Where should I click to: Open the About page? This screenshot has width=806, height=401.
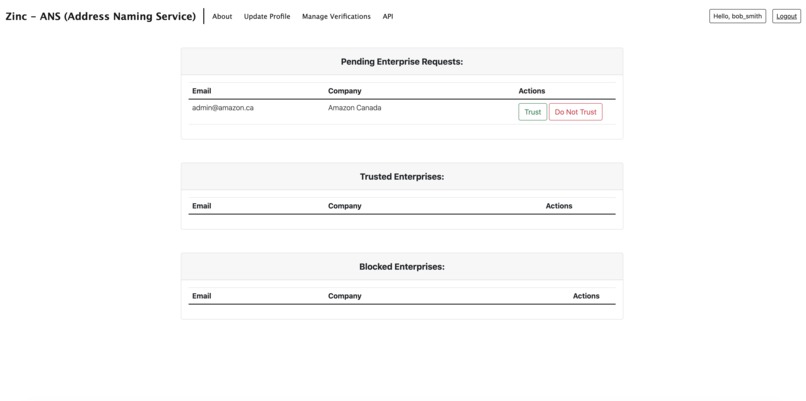[x=222, y=16]
